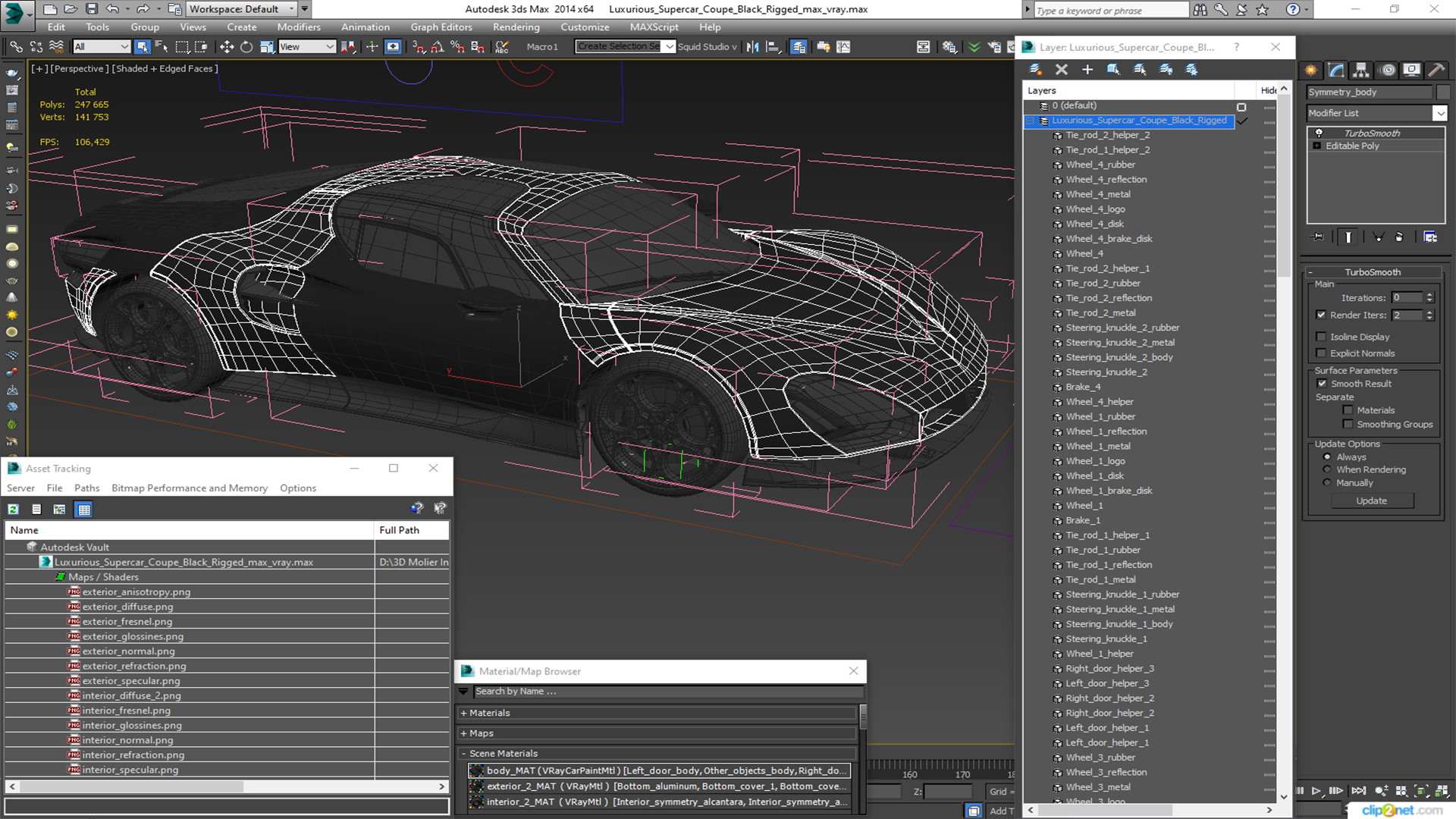Collapse the TurboSmooth rollout

coord(1373,272)
